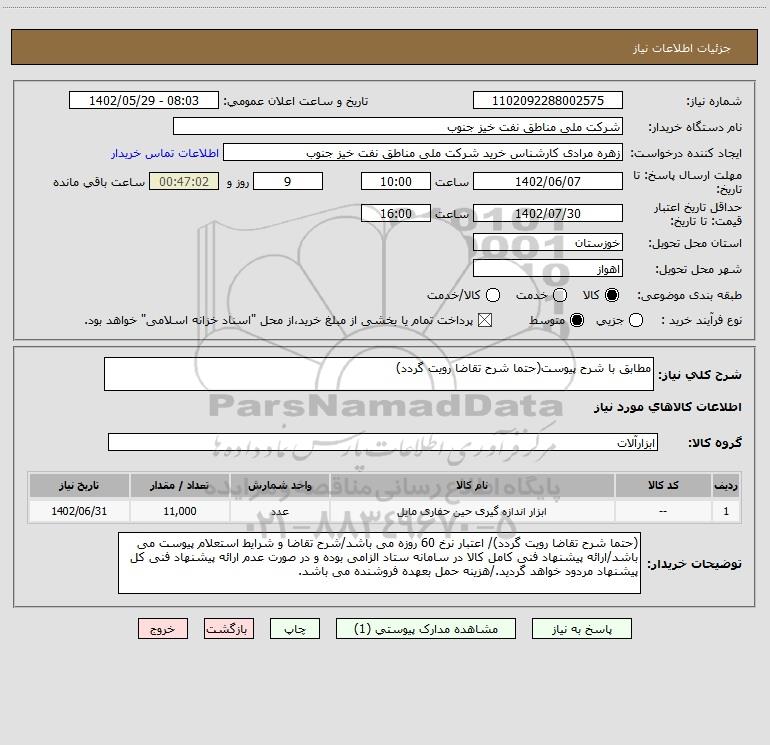Click the buyer organization name field
Image resolution: width=770 pixels, height=745 pixels.
tap(398, 126)
